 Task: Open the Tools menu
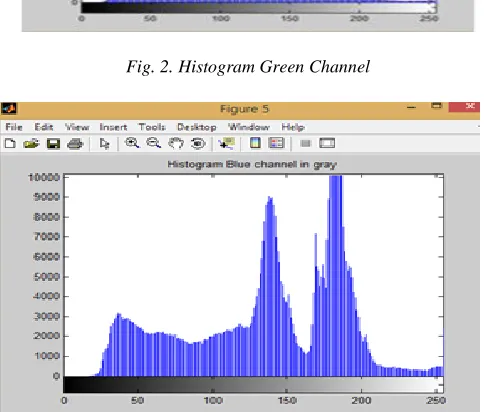coord(152,127)
